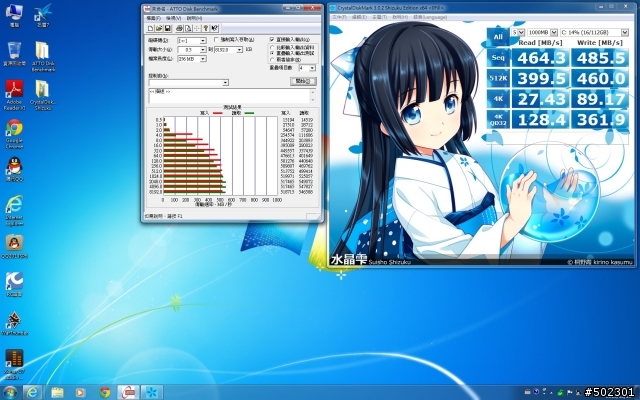The width and height of the screenshot is (640, 400).
Task: Open the Edit menu in CrystalDiskMark
Action: [359, 17]
